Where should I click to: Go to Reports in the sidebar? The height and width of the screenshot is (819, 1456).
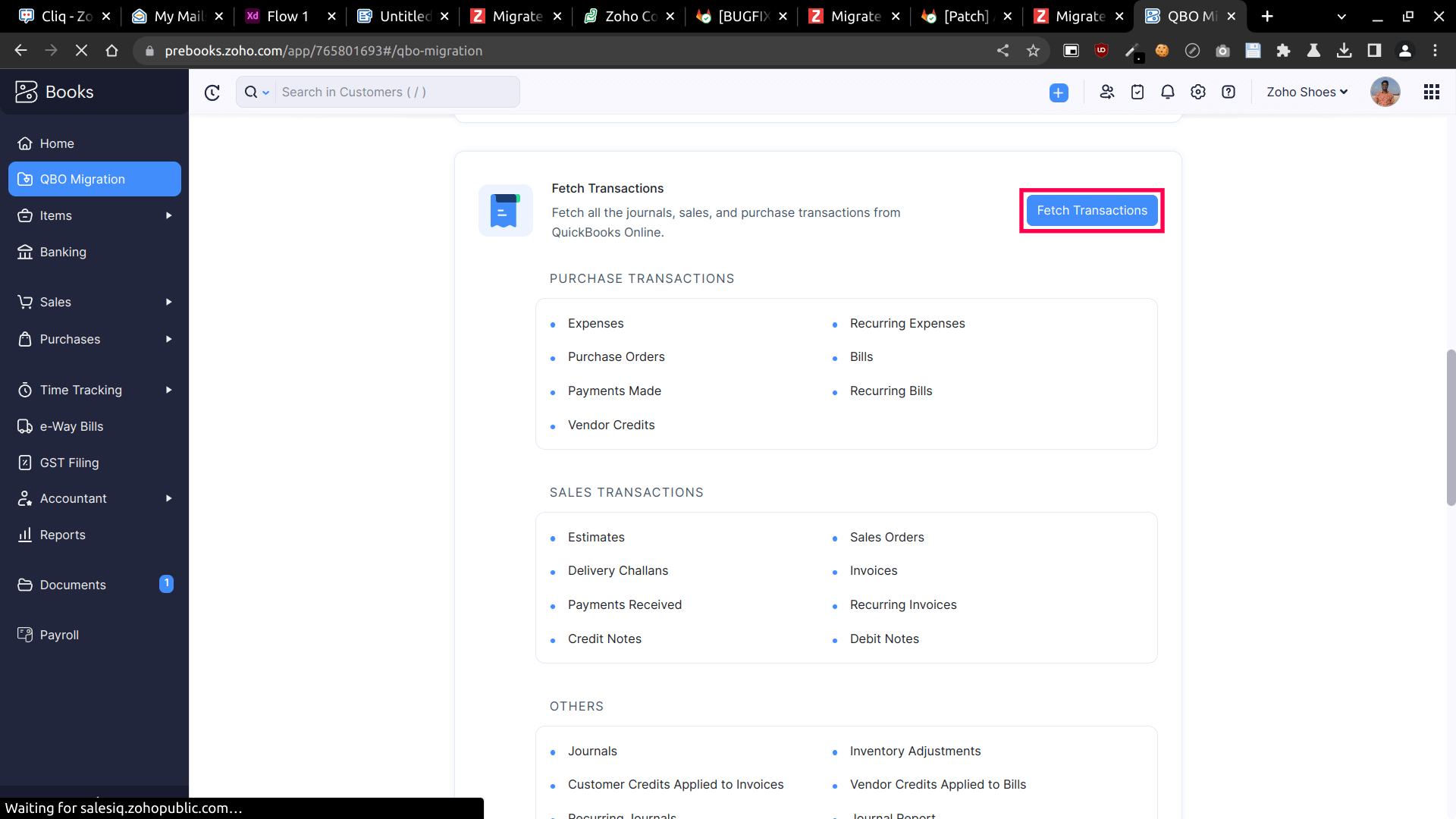(x=62, y=535)
